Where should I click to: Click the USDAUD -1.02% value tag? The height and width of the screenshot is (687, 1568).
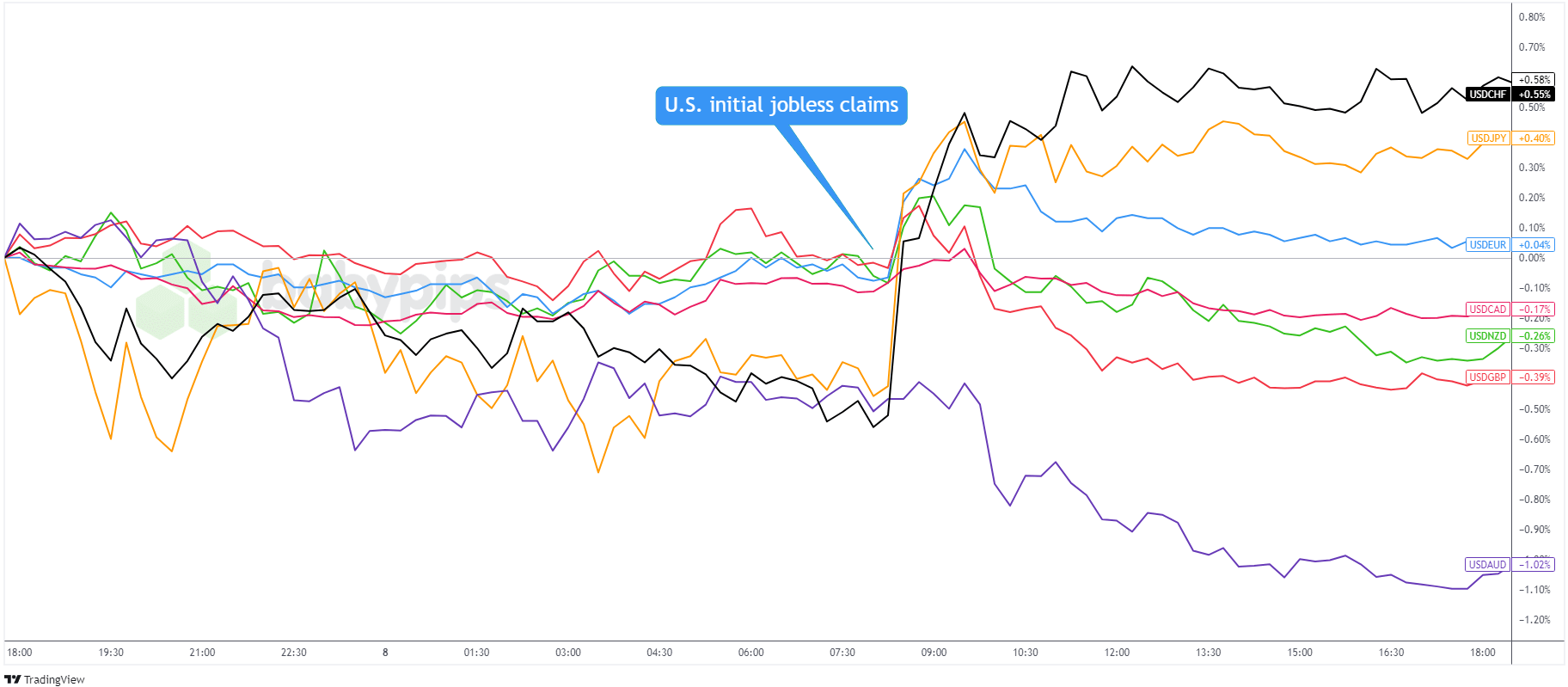pos(1534,565)
